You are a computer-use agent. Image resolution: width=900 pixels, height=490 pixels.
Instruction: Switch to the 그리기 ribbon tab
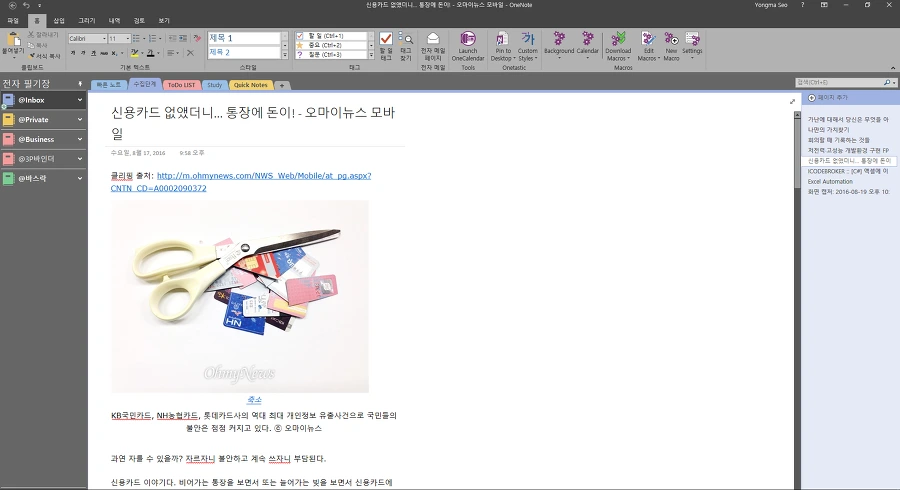[87, 21]
